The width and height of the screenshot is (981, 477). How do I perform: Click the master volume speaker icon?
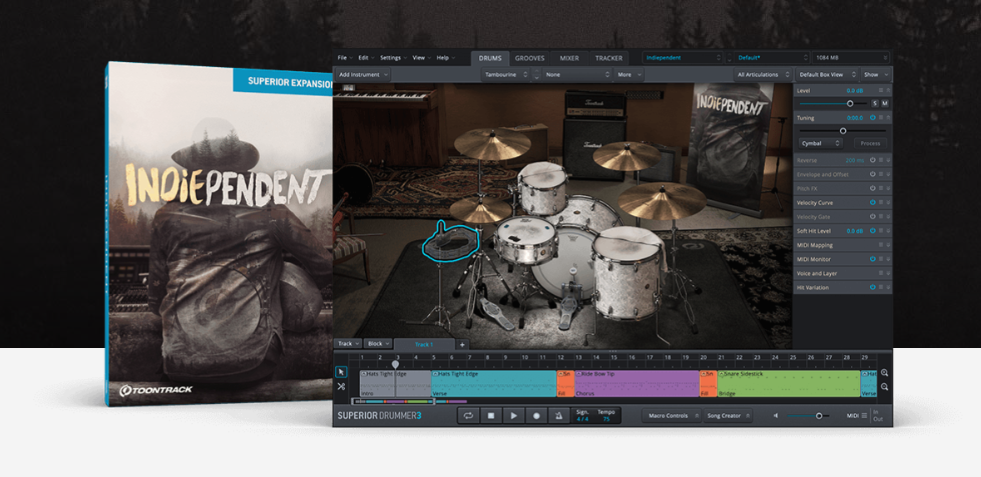pyautogui.click(x=776, y=416)
